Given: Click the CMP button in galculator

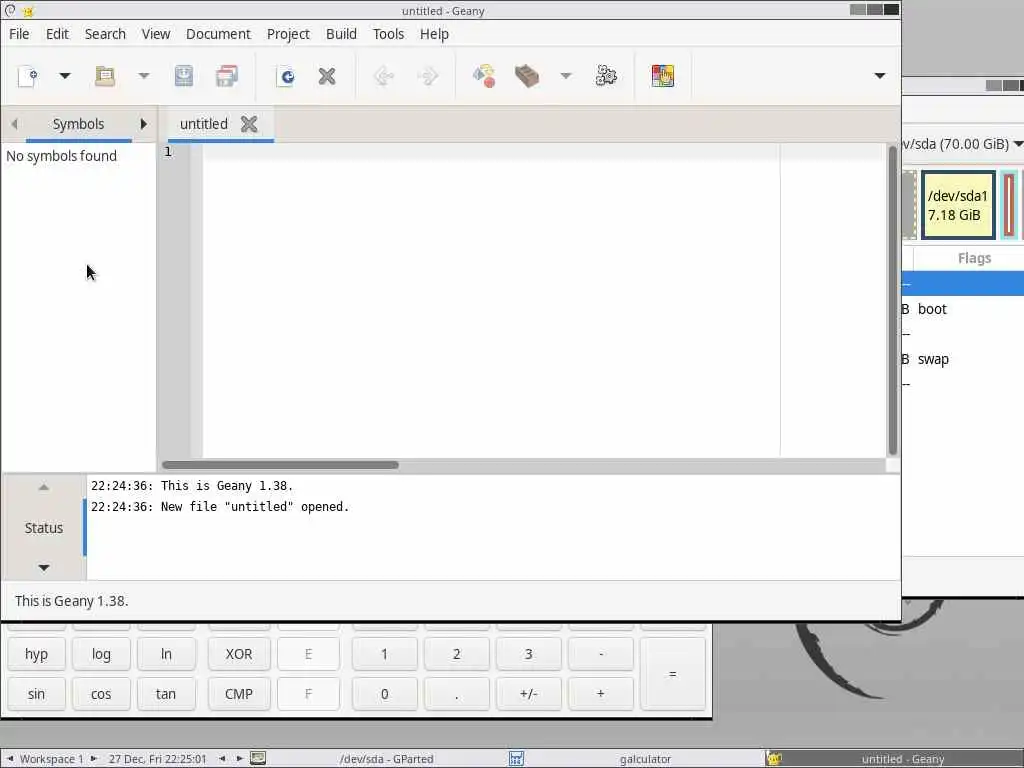Looking at the screenshot, I should click(x=239, y=694).
